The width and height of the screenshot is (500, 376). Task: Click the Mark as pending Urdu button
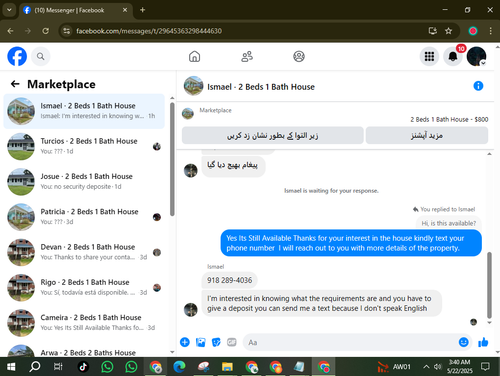pyautogui.click(x=273, y=135)
